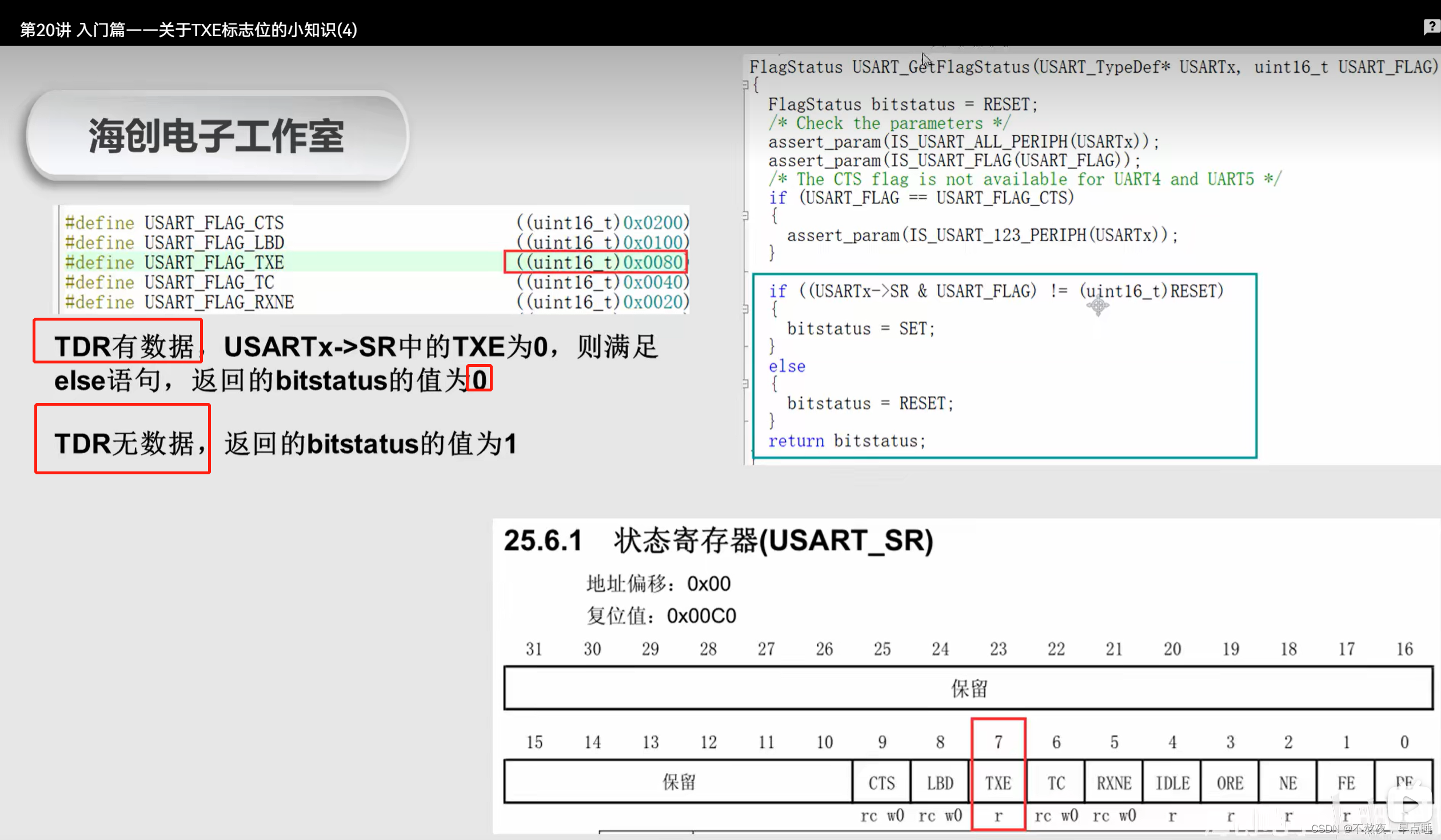Image resolution: width=1441 pixels, height=840 pixels.
Task: Click the 0x0040 value
Action: (652, 282)
